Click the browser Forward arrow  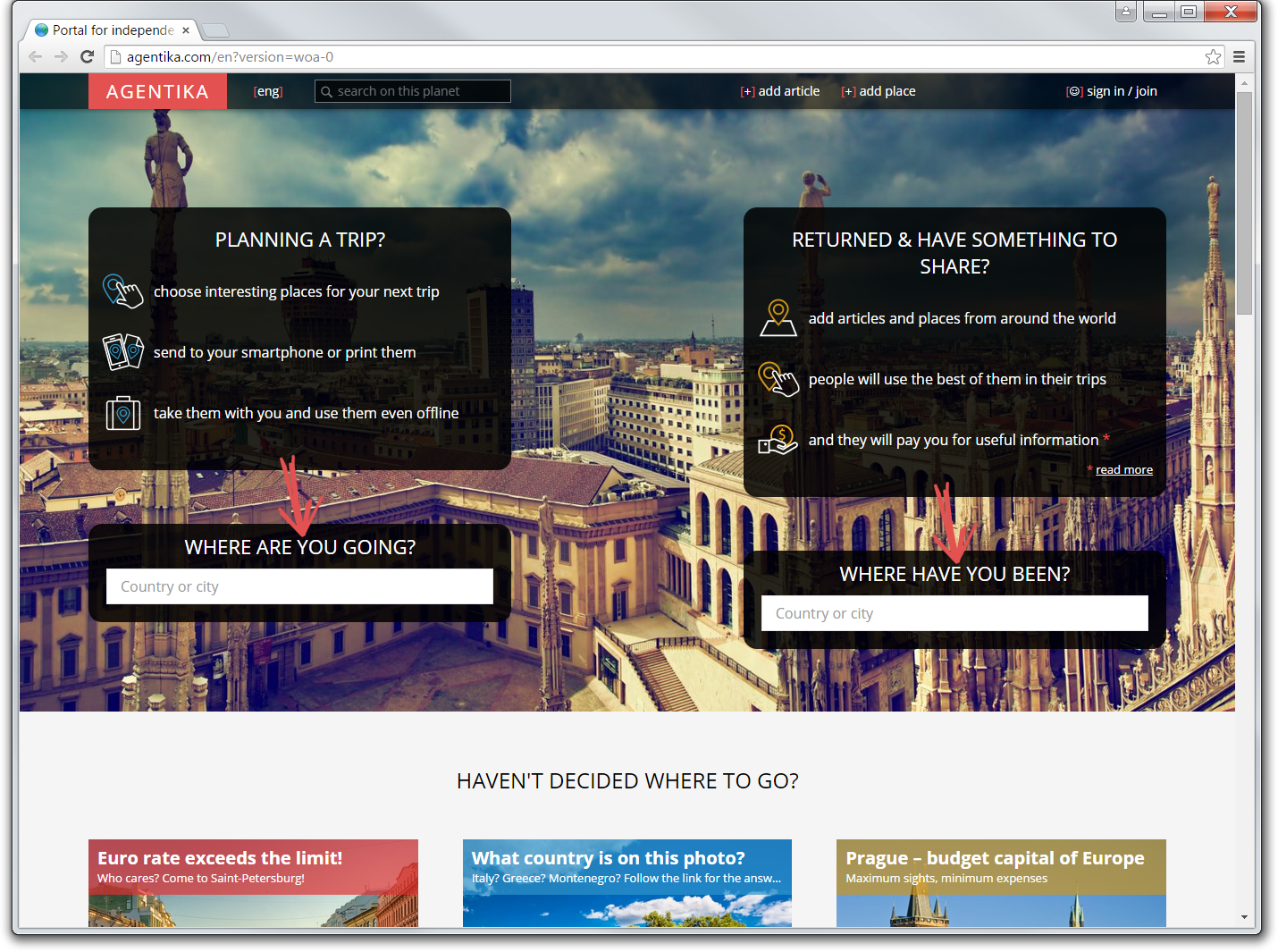pos(61,56)
